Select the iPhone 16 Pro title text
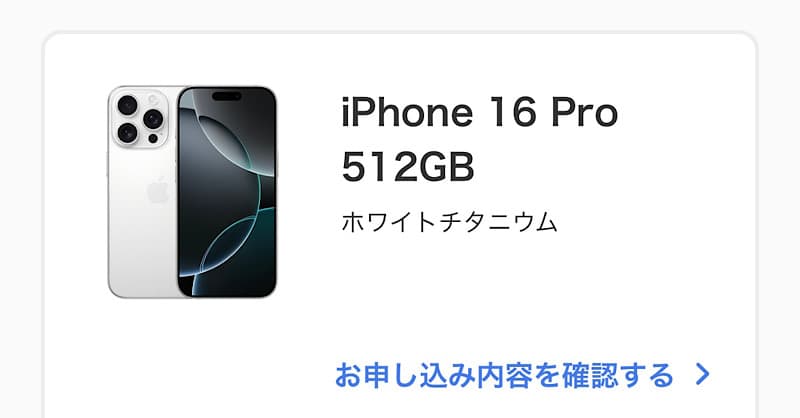This screenshot has width=800, height=418. (480, 112)
